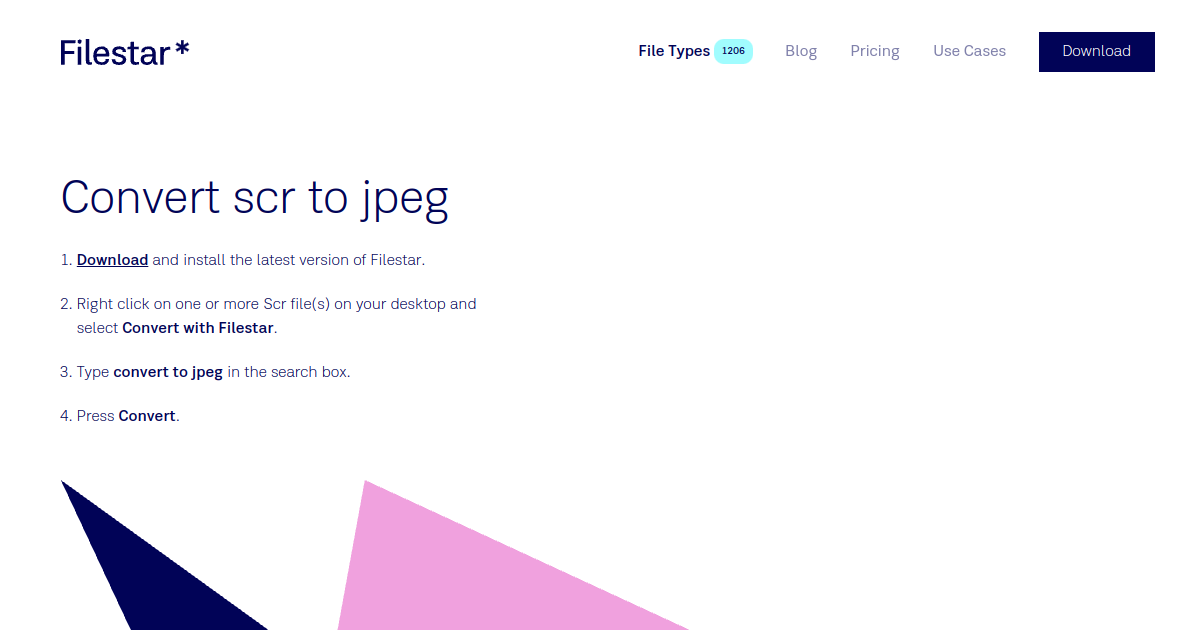Open File Types from the navigation bar
Image resolution: width=1200 pixels, height=630 pixels.
pos(673,51)
